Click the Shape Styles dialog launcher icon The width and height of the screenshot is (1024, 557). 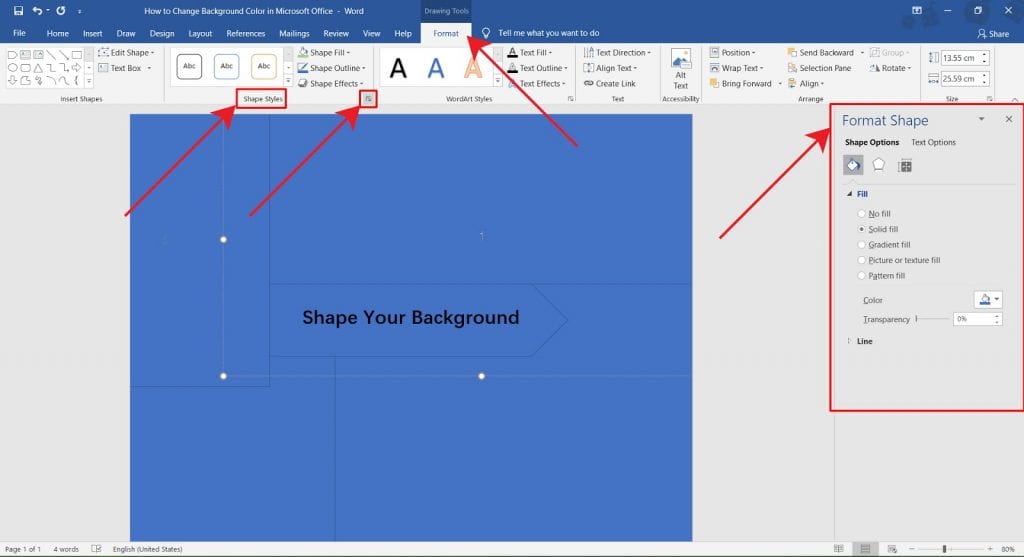(368, 99)
